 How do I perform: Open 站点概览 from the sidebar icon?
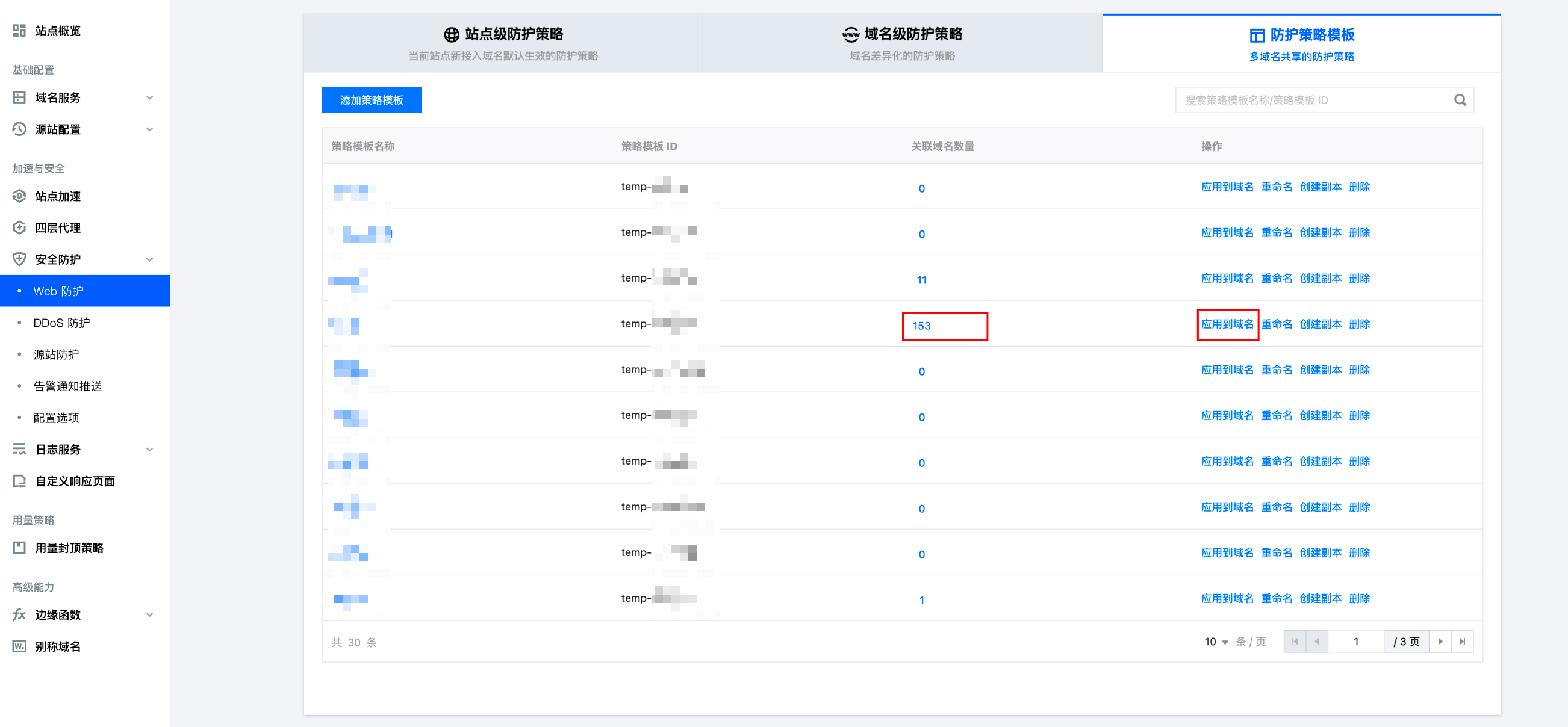(x=19, y=31)
